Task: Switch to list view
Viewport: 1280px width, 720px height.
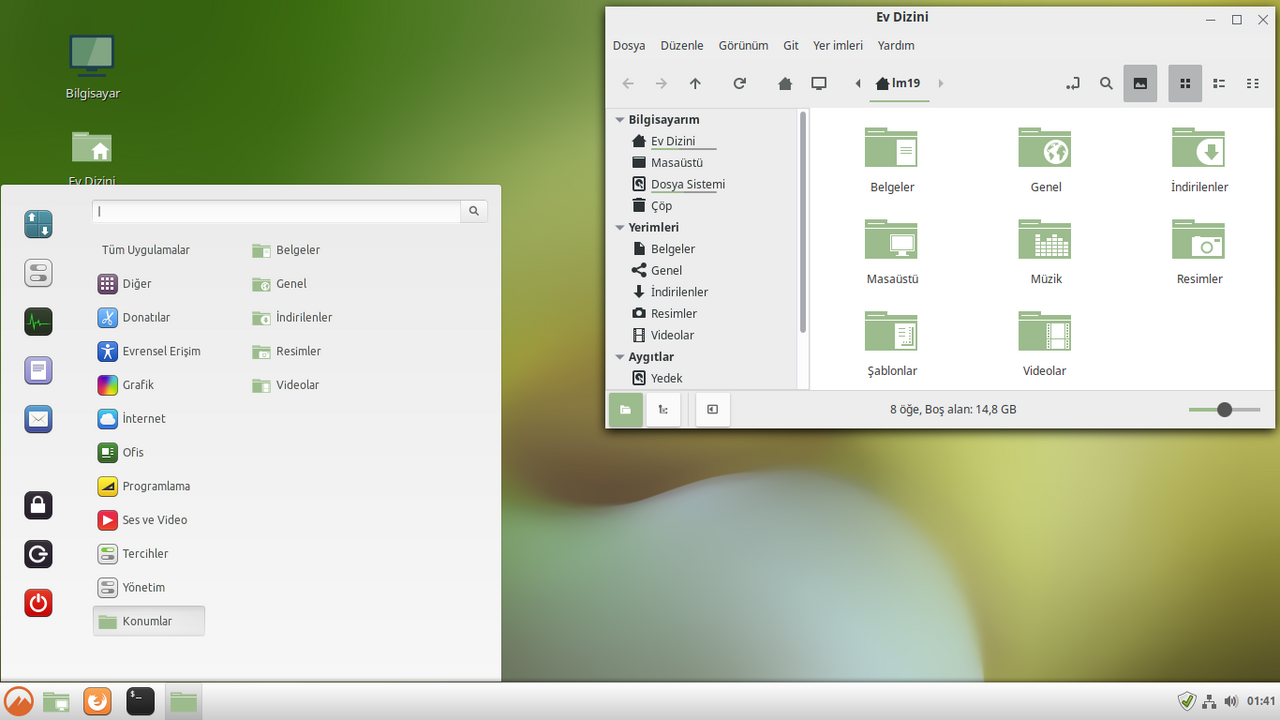Action: (1219, 84)
